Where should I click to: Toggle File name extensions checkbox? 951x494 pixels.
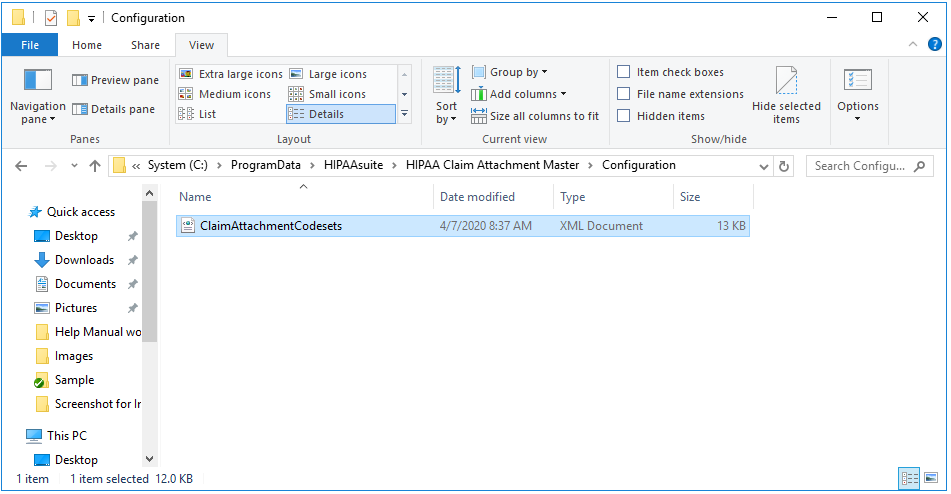[624, 94]
